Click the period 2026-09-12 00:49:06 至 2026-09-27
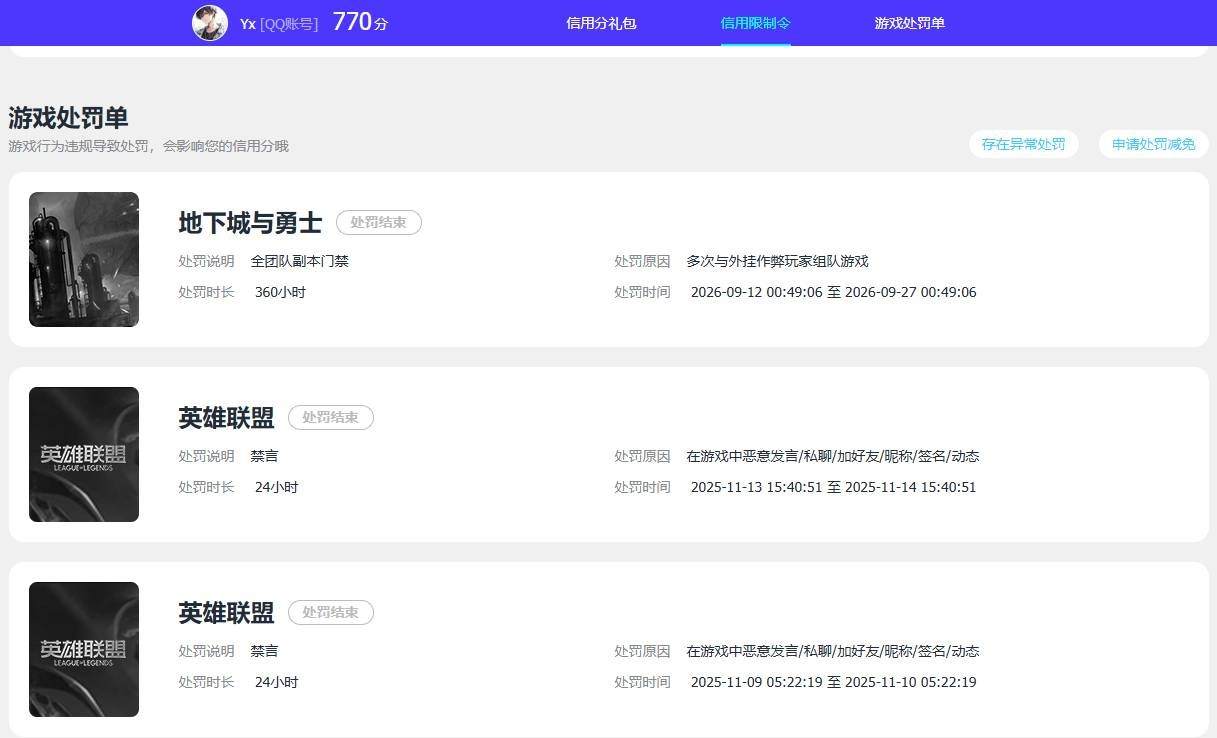 tap(833, 292)
